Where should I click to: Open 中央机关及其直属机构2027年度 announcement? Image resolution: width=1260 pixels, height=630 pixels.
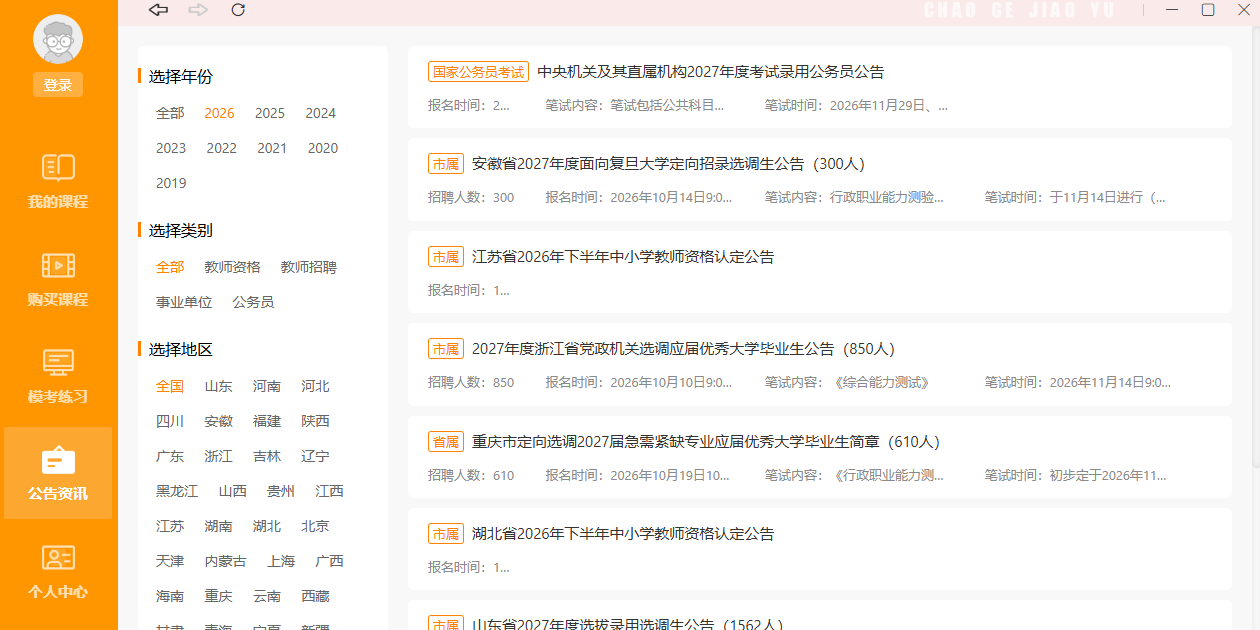(820, 87)
